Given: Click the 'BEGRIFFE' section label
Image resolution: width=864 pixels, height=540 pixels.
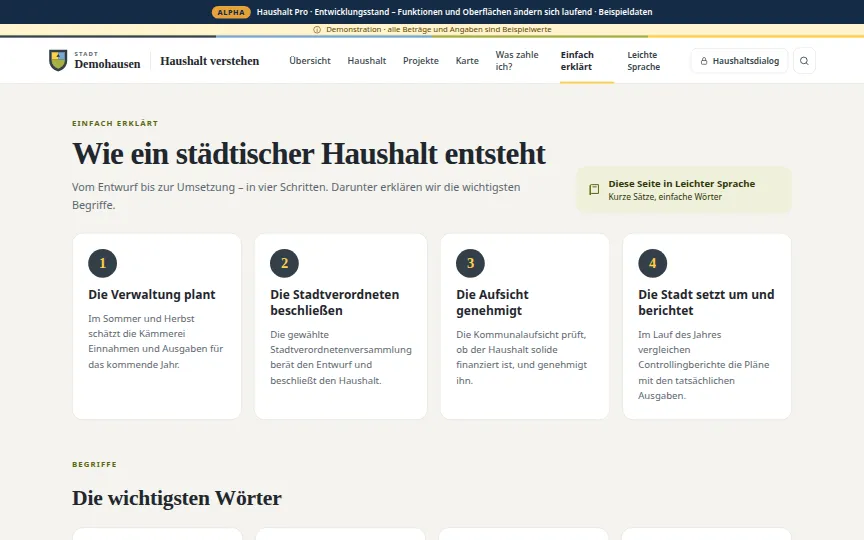Looking at the screenshot, I should [94, 465].
